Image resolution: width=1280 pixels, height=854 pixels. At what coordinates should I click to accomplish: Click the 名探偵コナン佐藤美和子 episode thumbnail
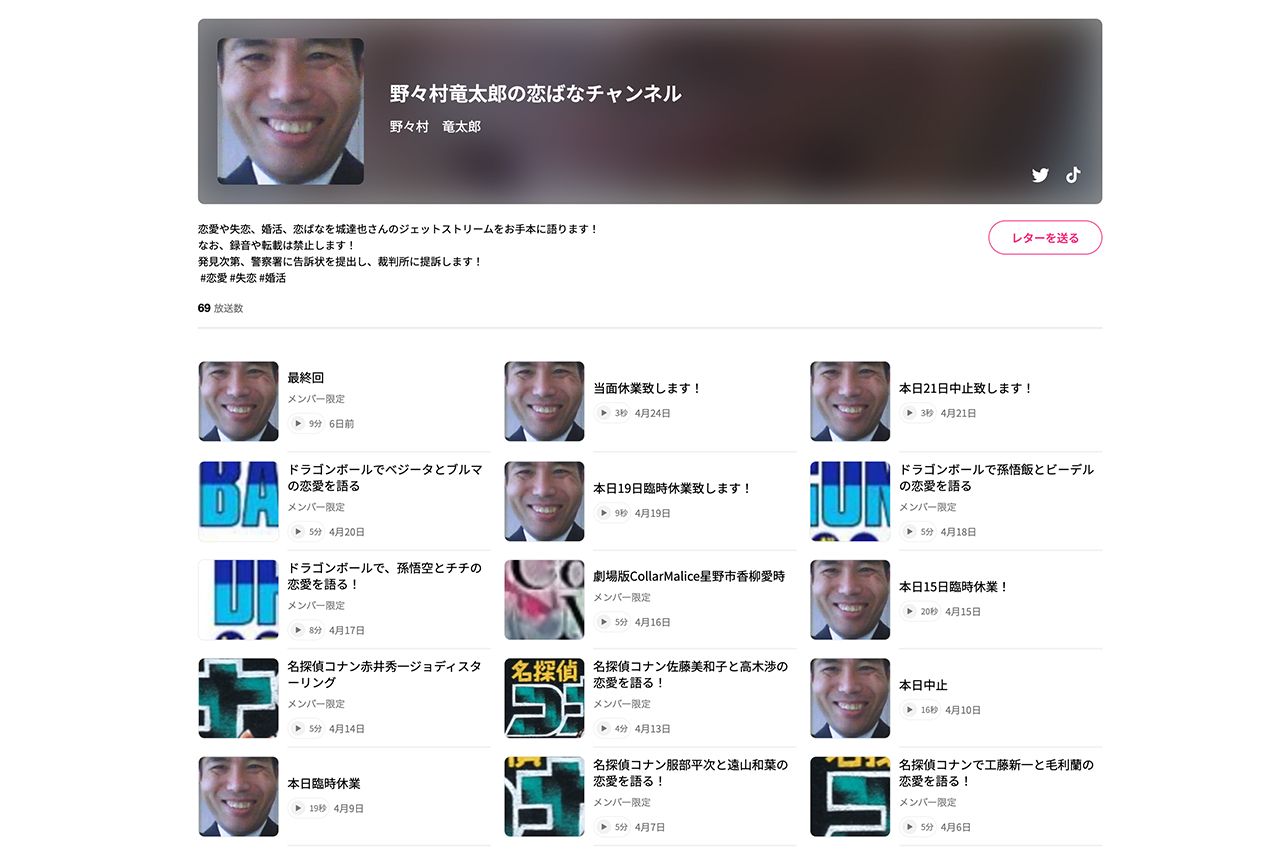pyautogui.click(x=544, y=698)
